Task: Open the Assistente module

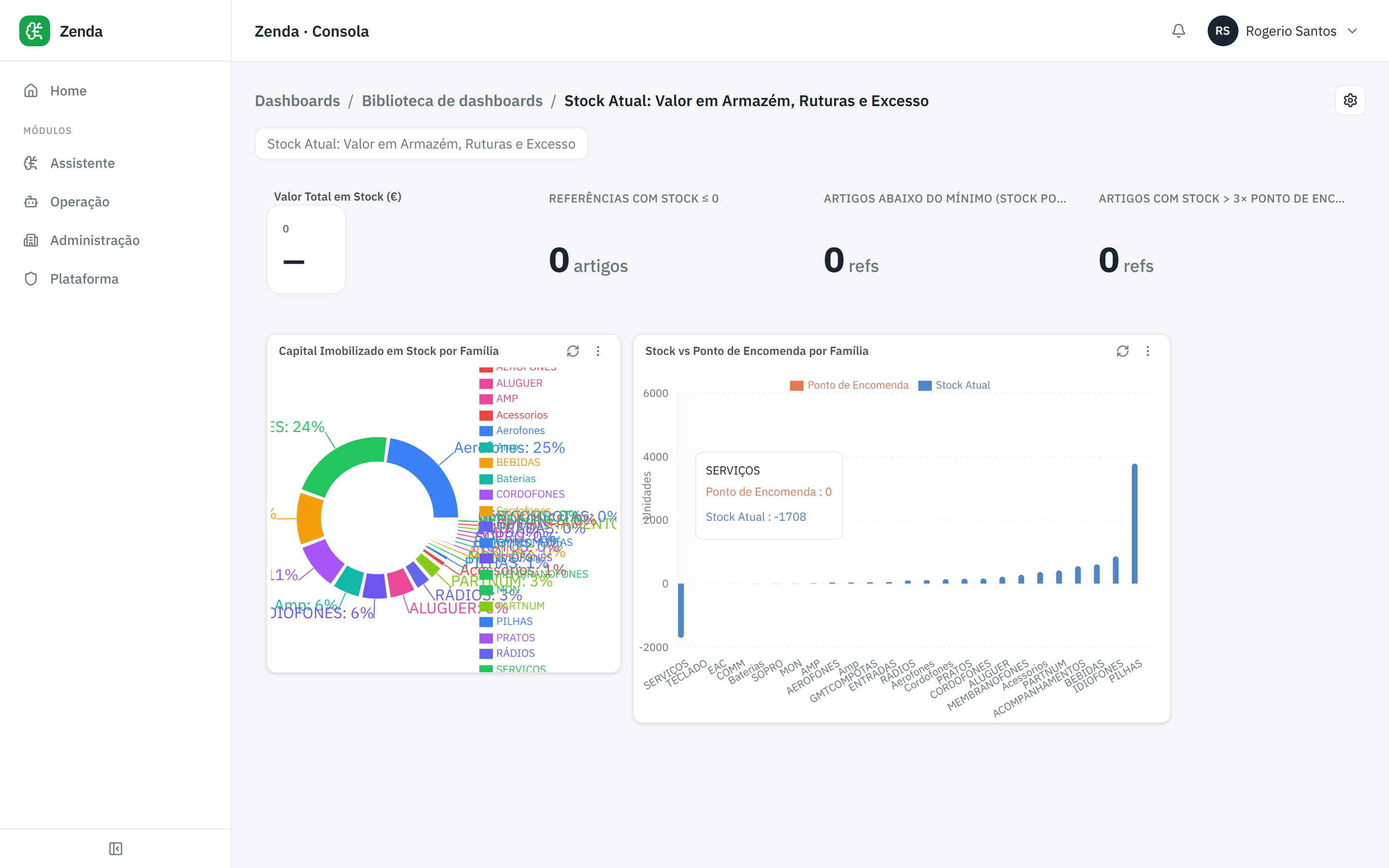Action: coord(115,163)
